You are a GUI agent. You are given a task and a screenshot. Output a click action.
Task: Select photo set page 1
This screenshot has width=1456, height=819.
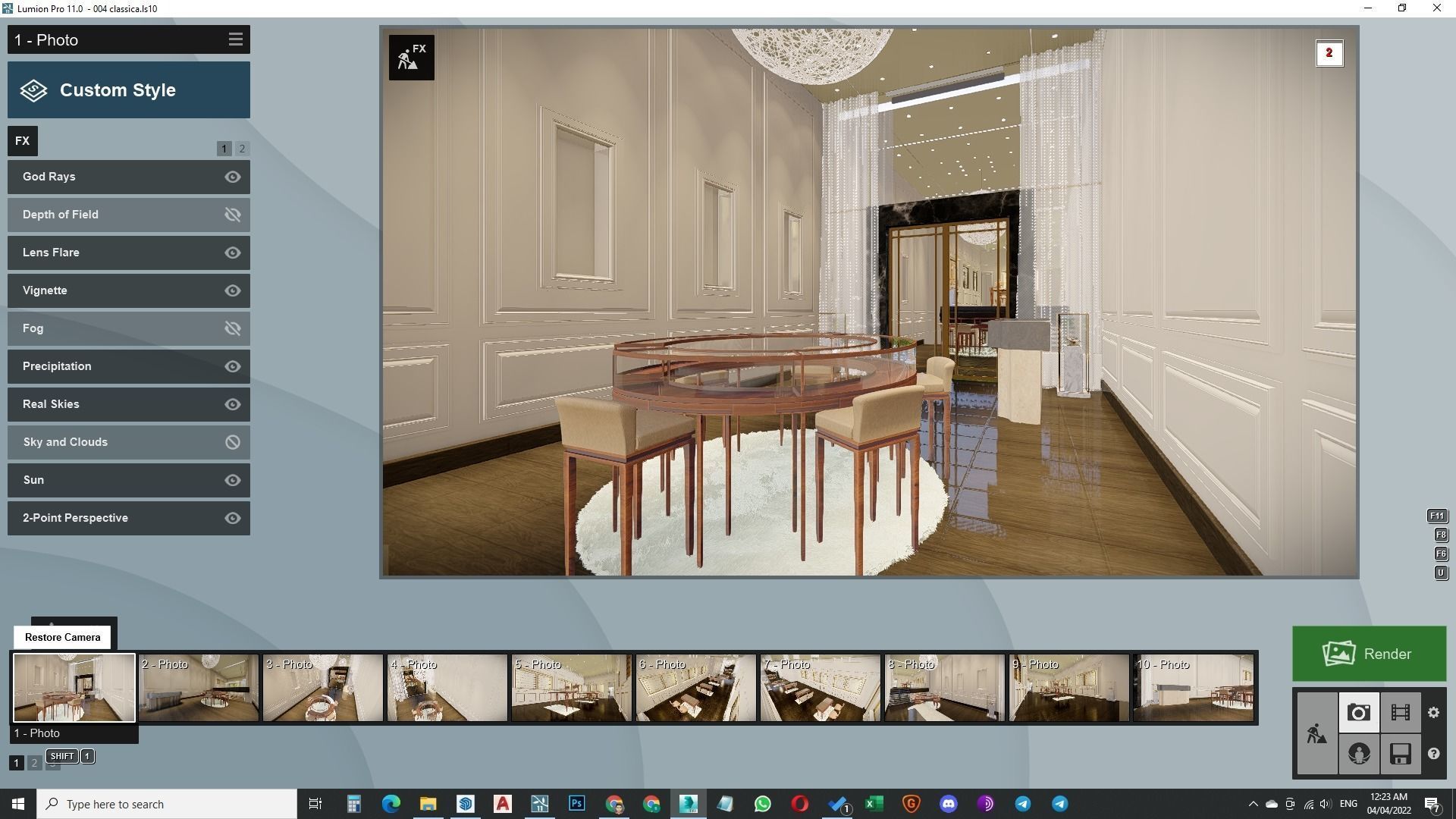16,763
